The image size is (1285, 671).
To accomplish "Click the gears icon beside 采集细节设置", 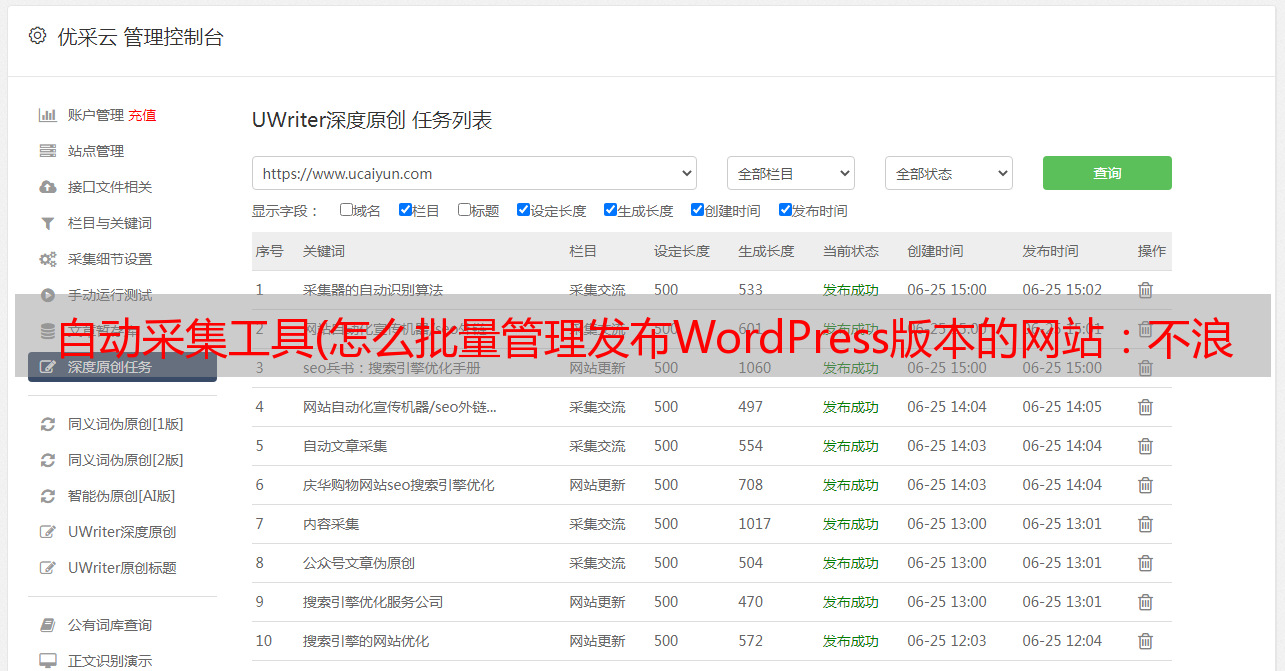I will coord(47,259).
